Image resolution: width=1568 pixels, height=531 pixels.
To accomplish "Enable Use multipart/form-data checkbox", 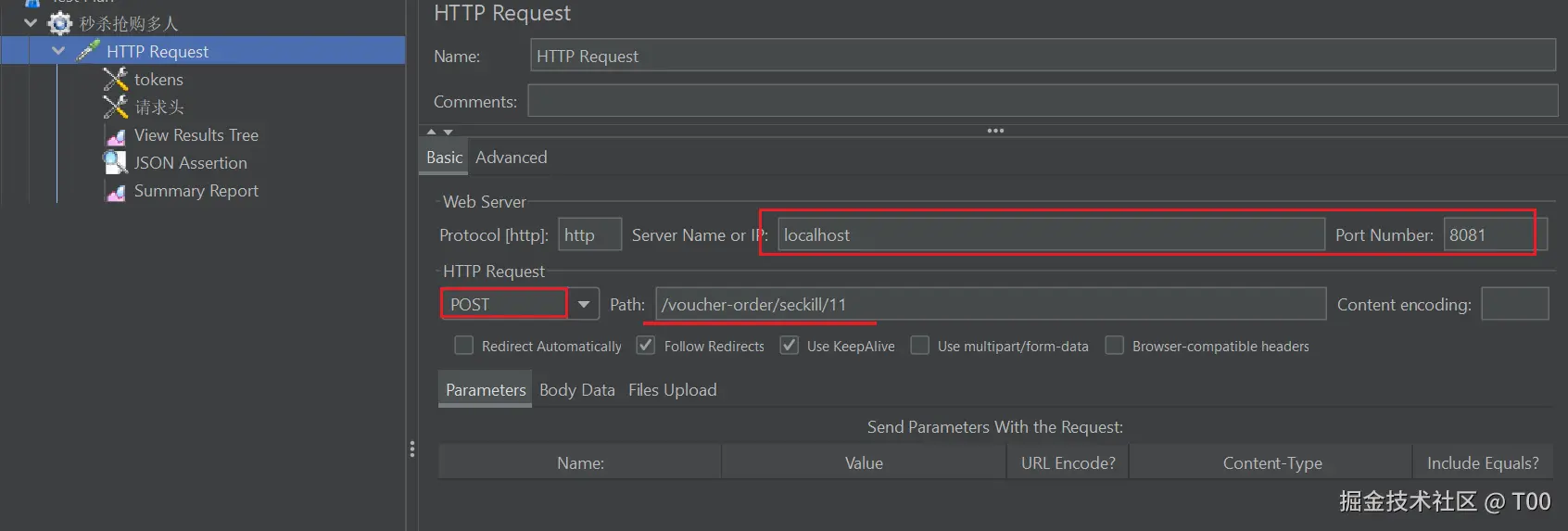I will [920, 346].
